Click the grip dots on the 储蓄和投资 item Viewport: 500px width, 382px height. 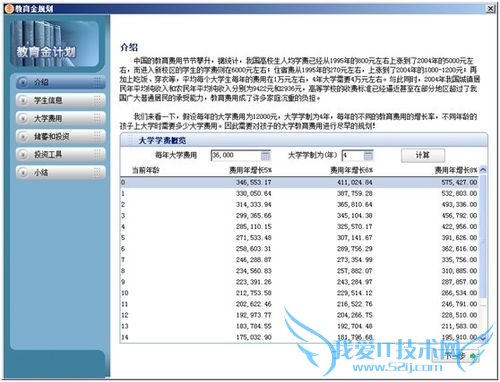tap(97, 136)
